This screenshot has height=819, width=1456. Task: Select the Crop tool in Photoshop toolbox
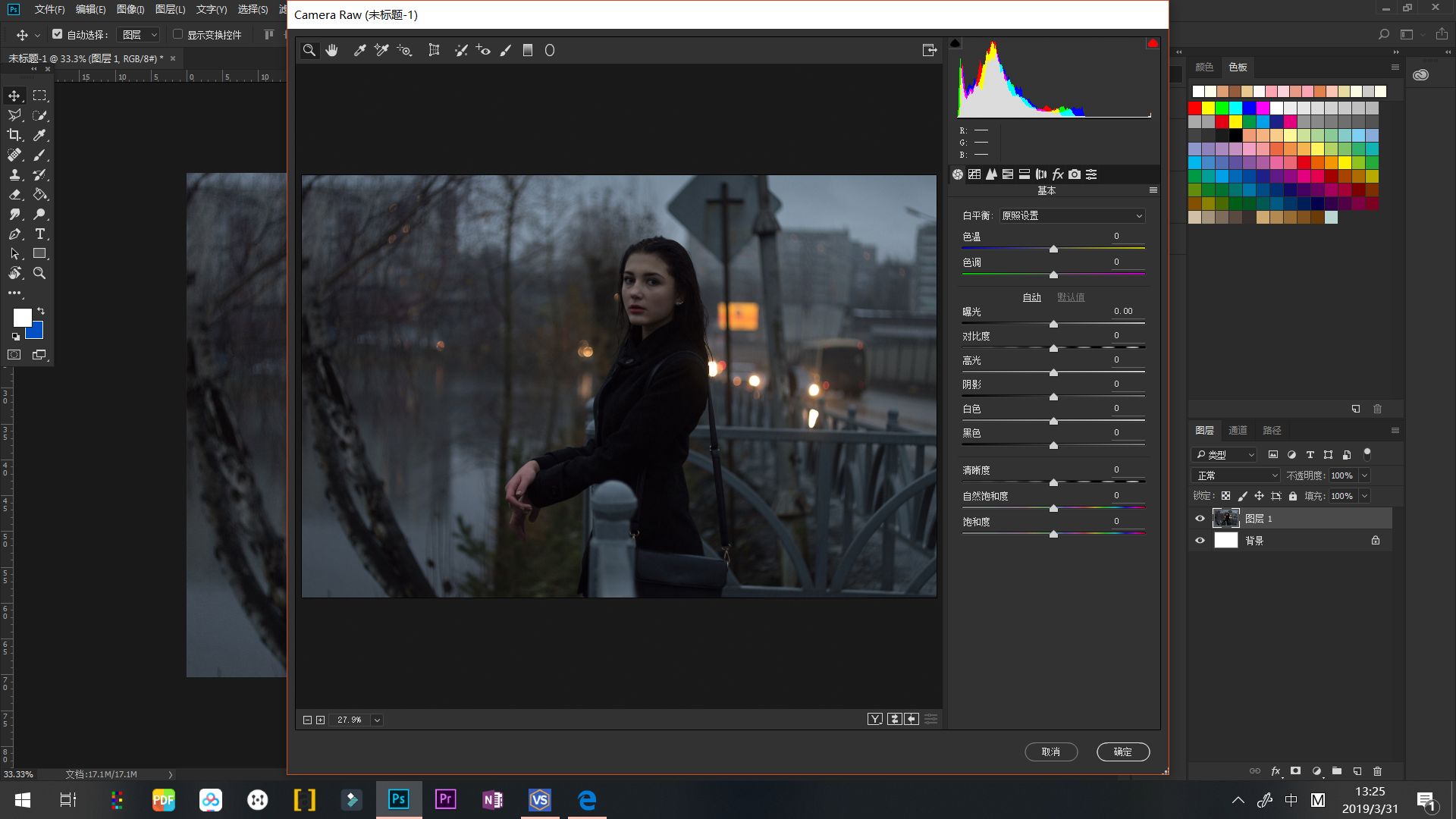(14, 135)
